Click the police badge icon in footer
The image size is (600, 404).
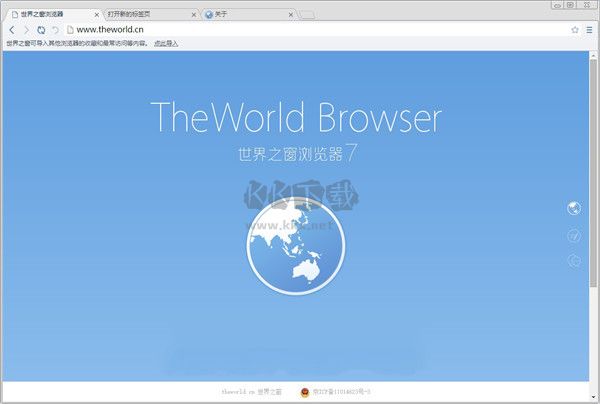tap(305, 392)
